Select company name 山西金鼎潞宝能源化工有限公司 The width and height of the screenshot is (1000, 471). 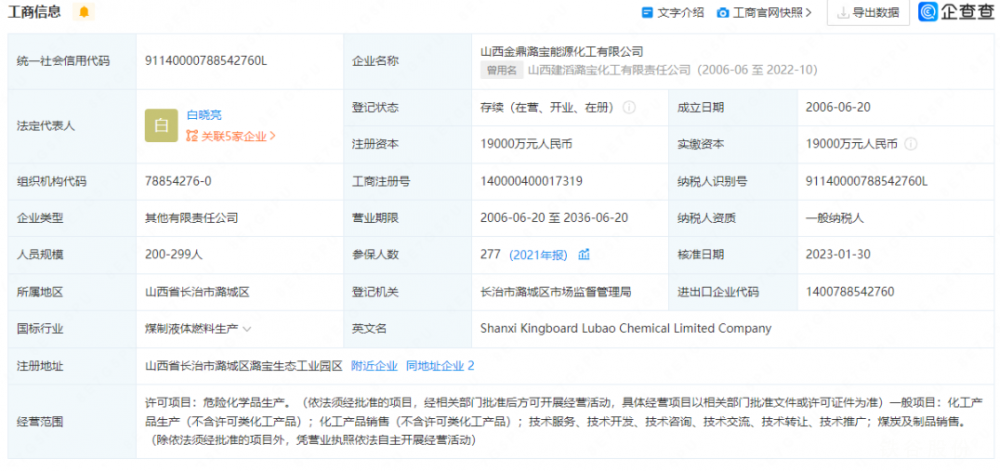[562, 52]
